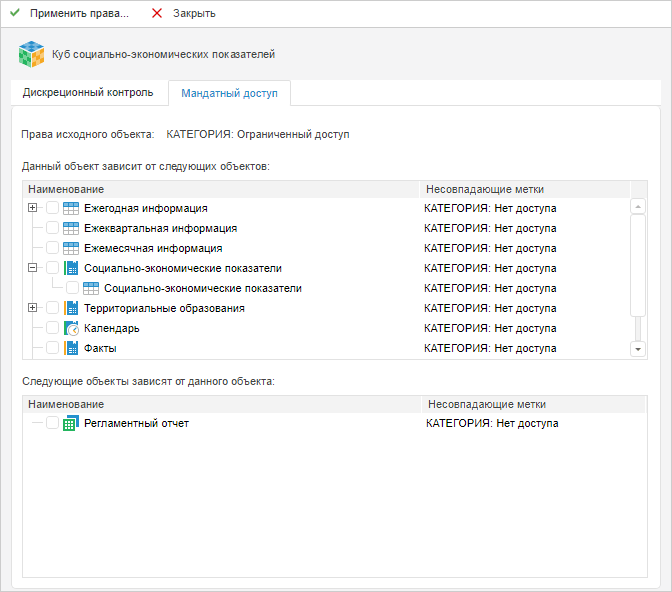The height and width of the screenshot is (592, 672).
Task: Click the calendar icon next to Календарь
Action: coord(71,328)
